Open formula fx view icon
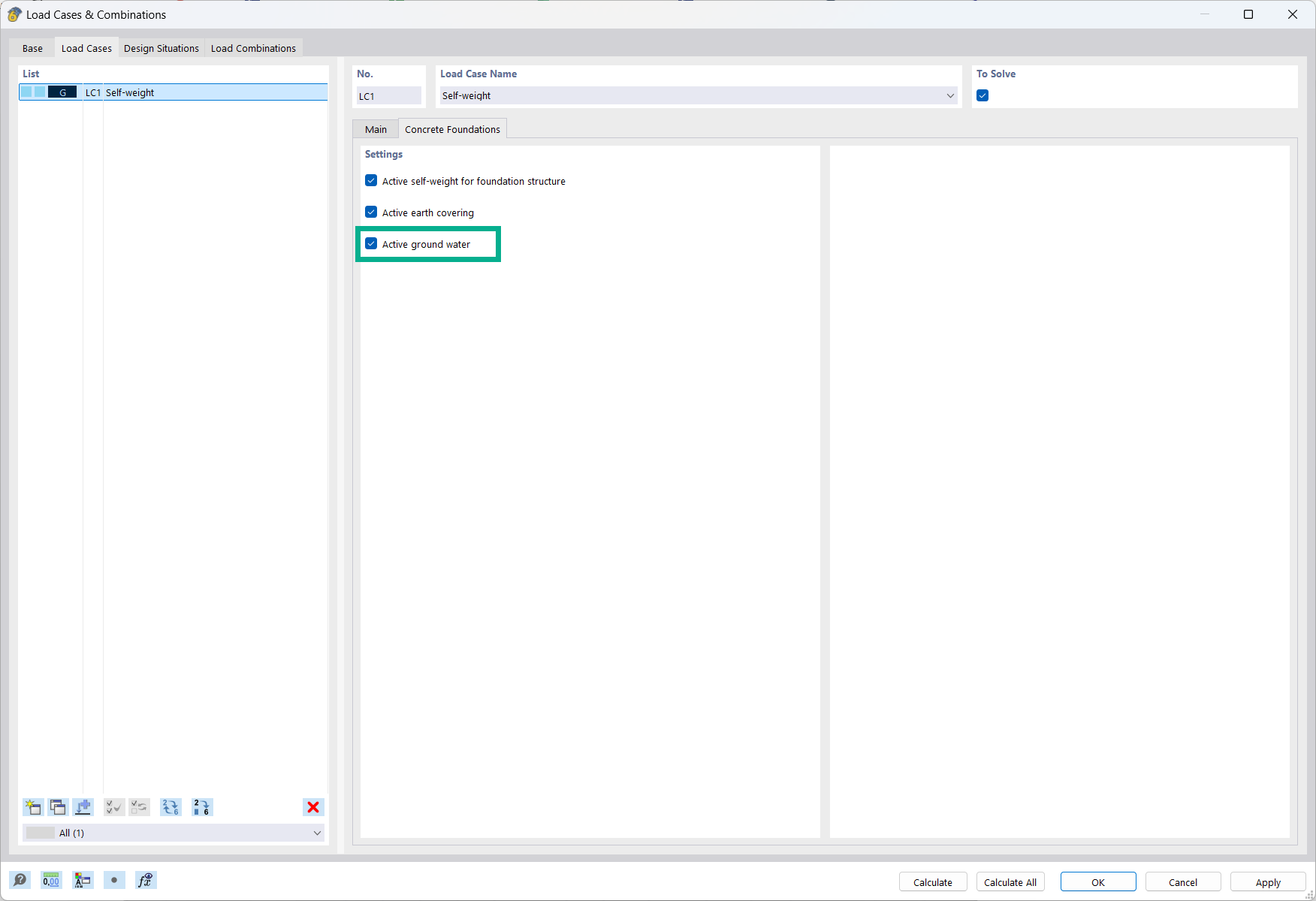Viewport: 1316px width, 901px height. tap(146, 880)
